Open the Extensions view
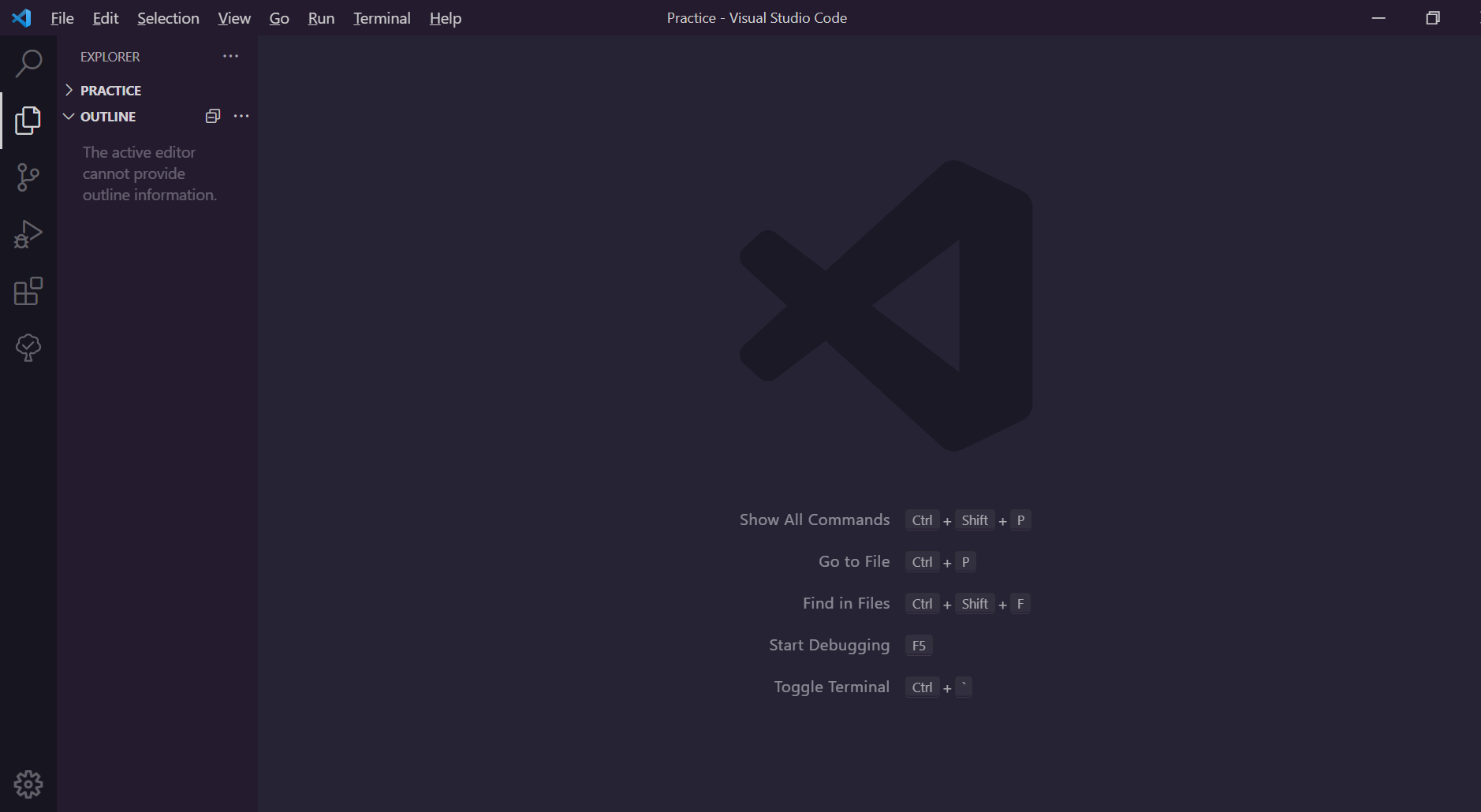The image size is (1481, 812). point(28,291)
